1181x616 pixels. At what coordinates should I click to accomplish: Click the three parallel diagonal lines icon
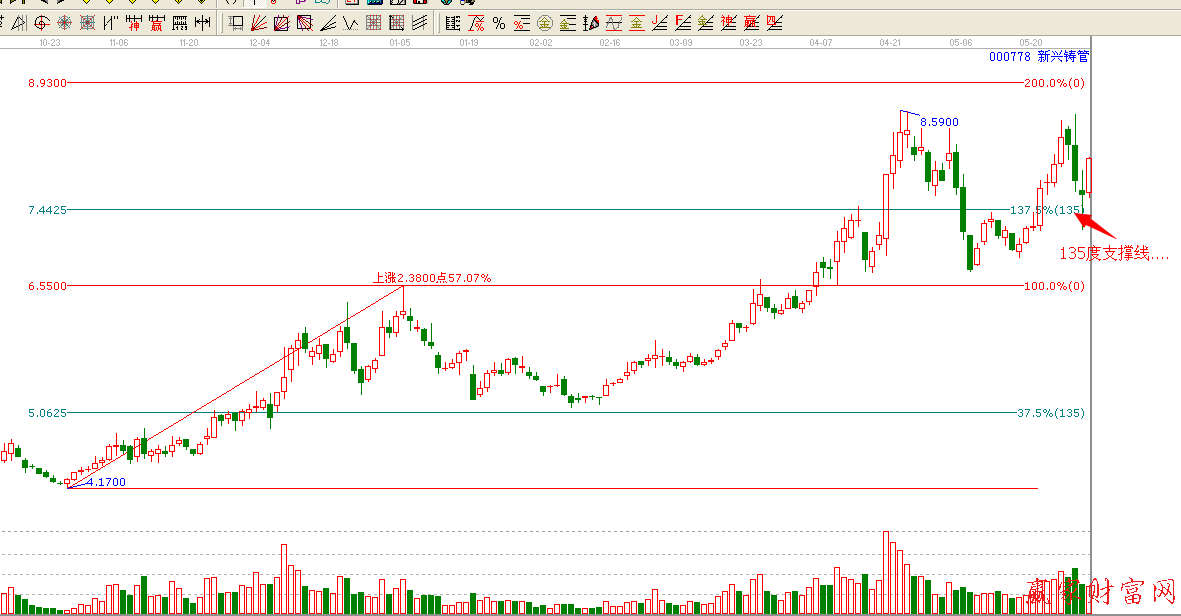coord(419,23)
